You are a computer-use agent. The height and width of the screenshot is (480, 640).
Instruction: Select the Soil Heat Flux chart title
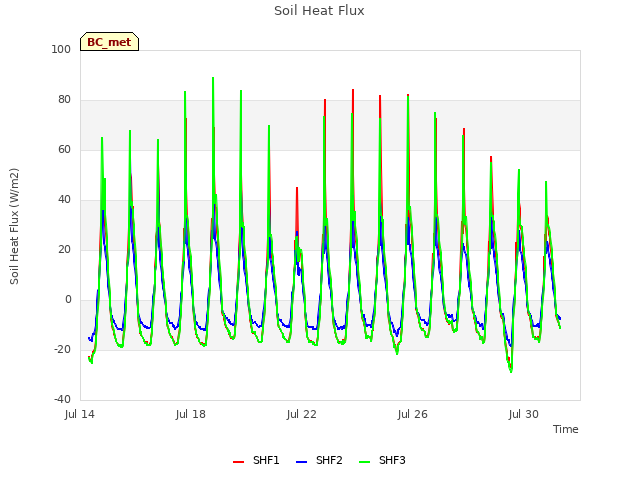pos(319,11)
